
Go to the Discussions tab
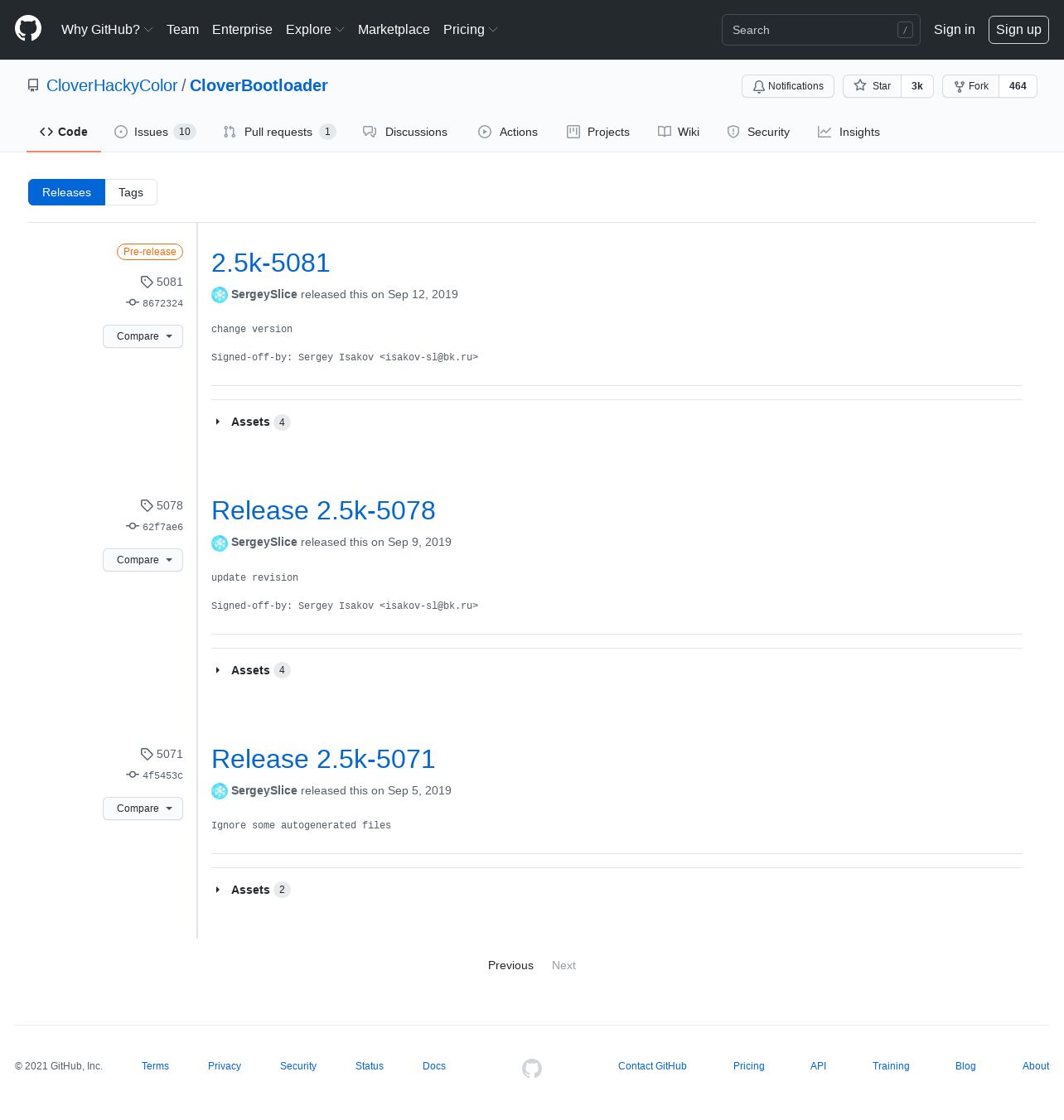pyautogui.click(x=405, y=132)
